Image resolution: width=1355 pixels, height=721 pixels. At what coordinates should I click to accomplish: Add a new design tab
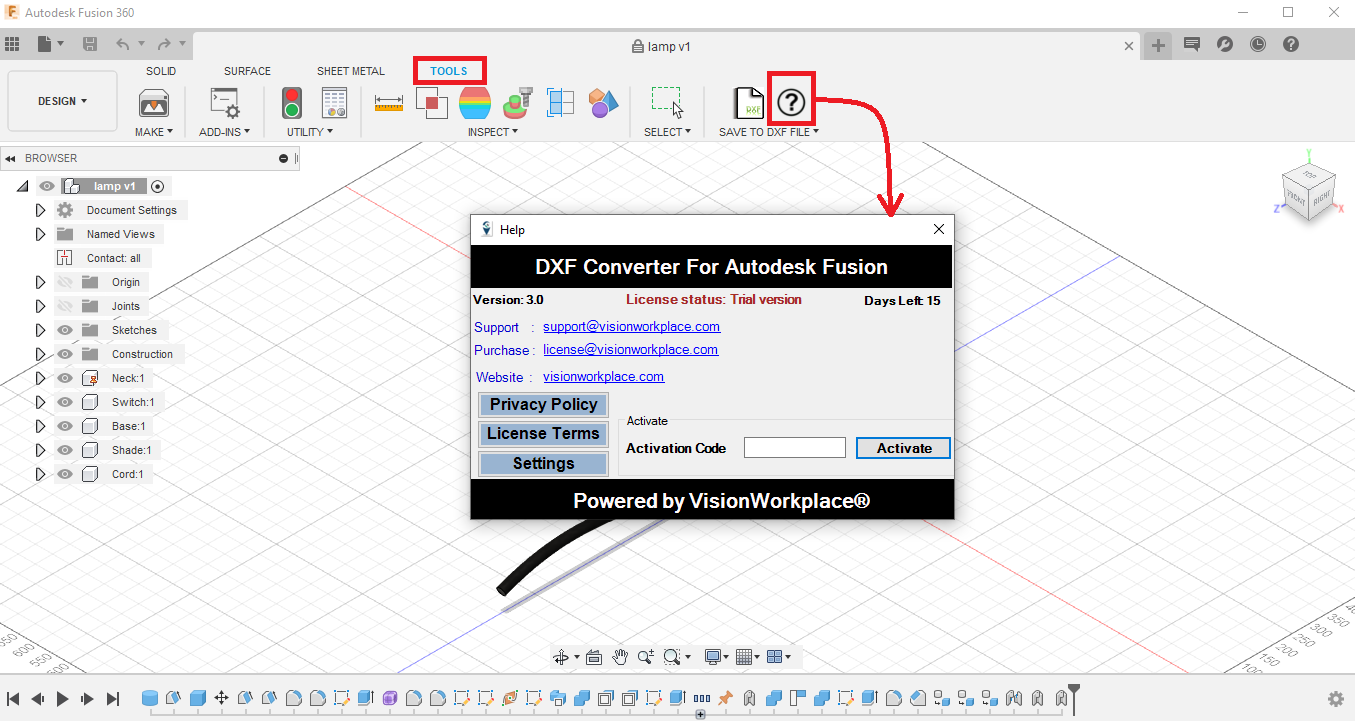(x=1158, y=45)
